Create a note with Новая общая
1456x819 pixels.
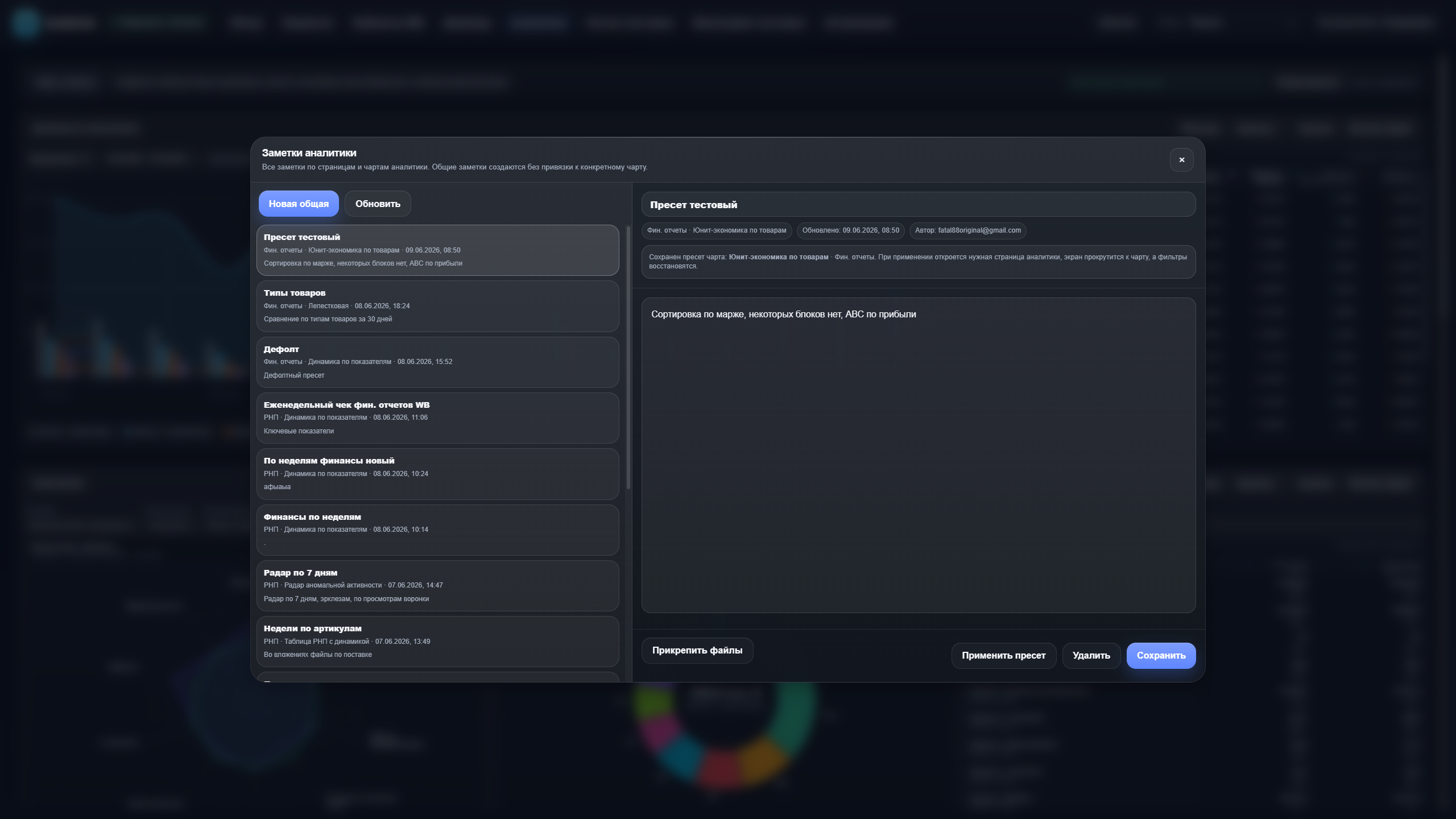coord(299,204)
